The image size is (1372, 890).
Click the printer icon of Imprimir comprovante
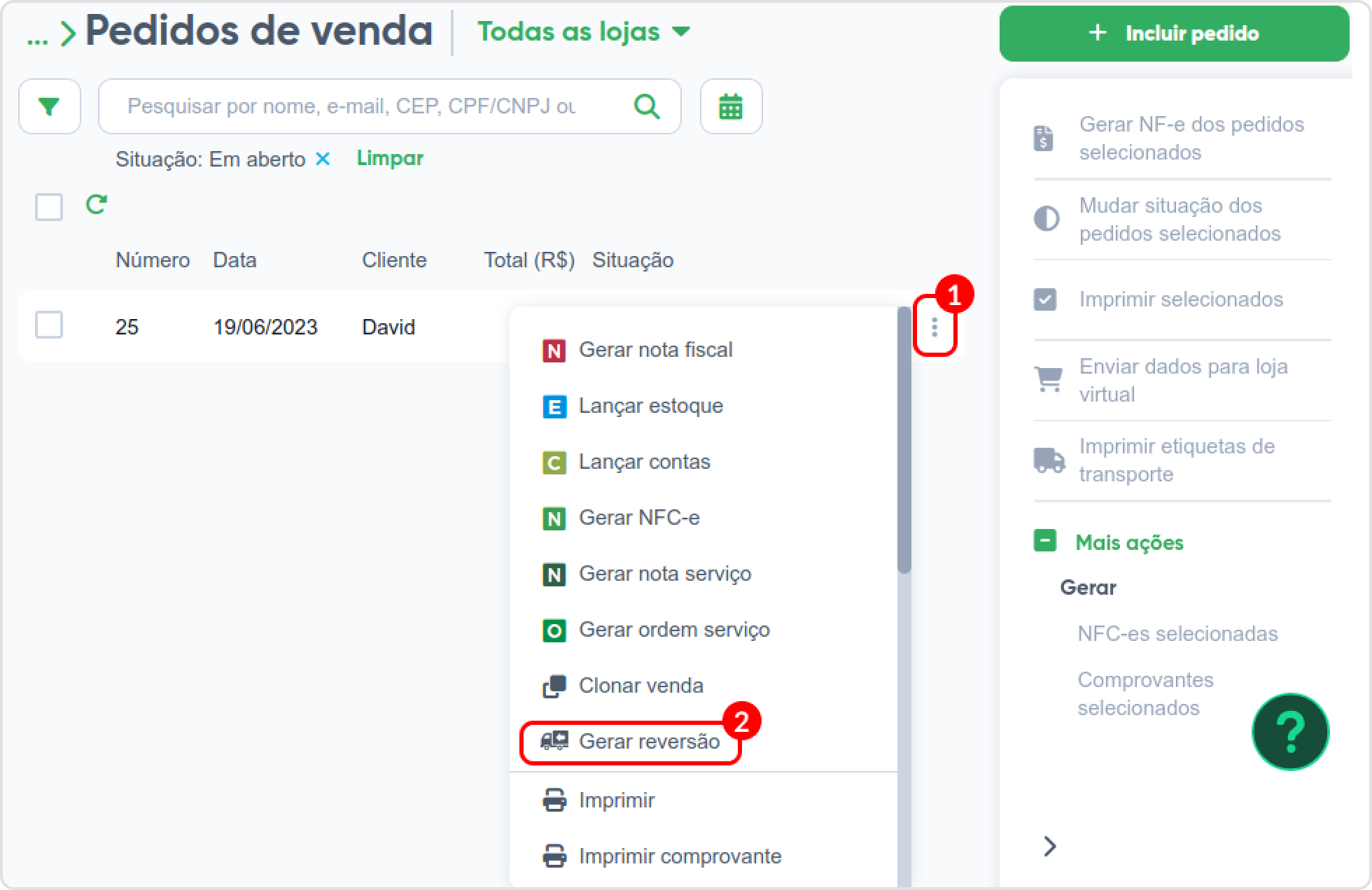click(x=554, y=856)
